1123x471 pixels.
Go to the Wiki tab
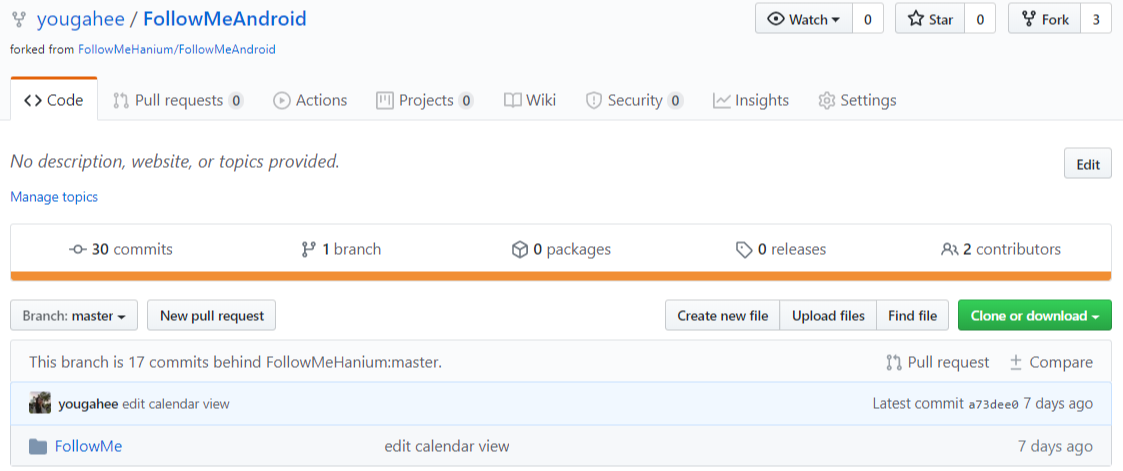click(530, 100)
